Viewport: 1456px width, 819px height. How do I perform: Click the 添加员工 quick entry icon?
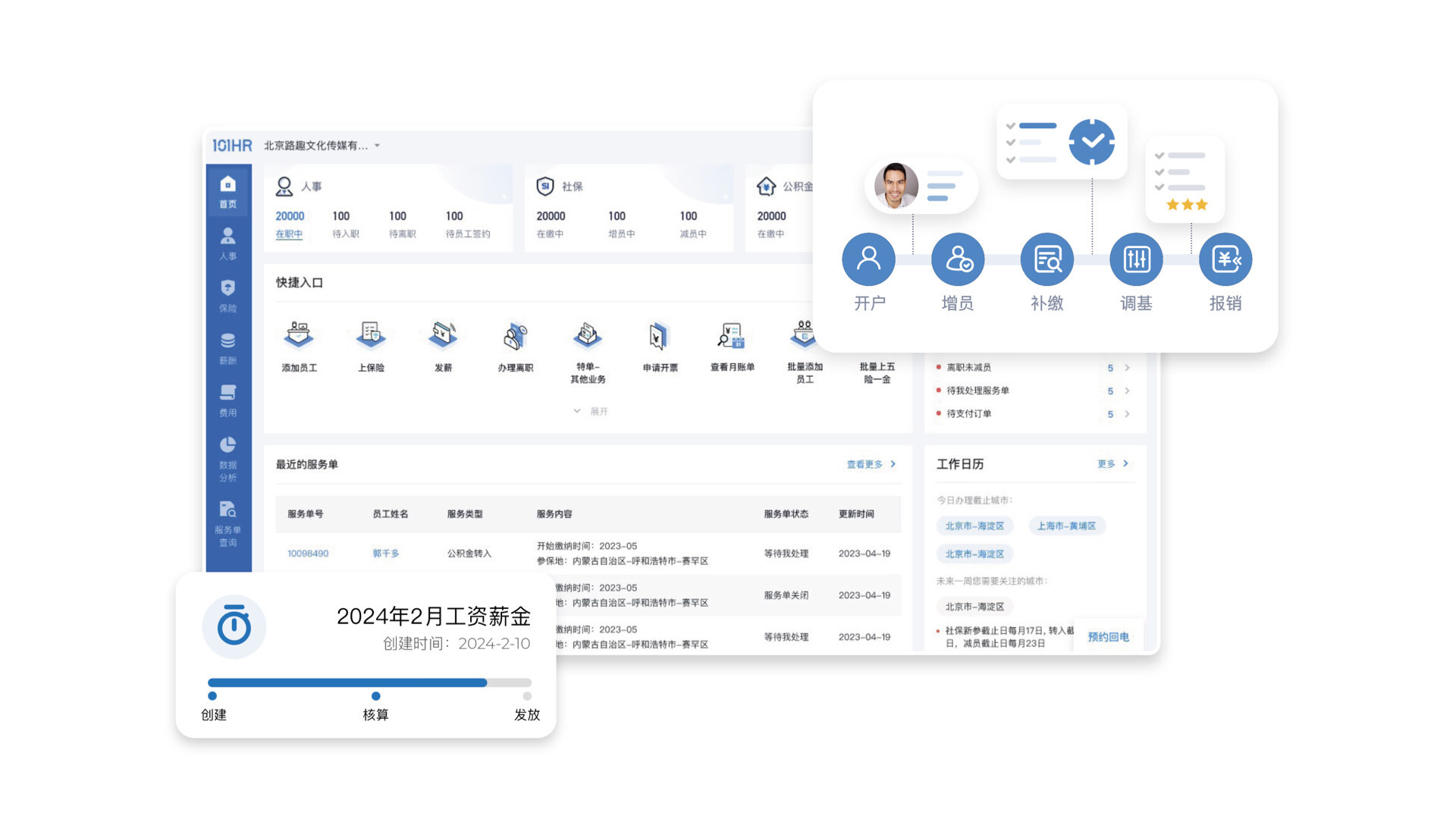299,336
